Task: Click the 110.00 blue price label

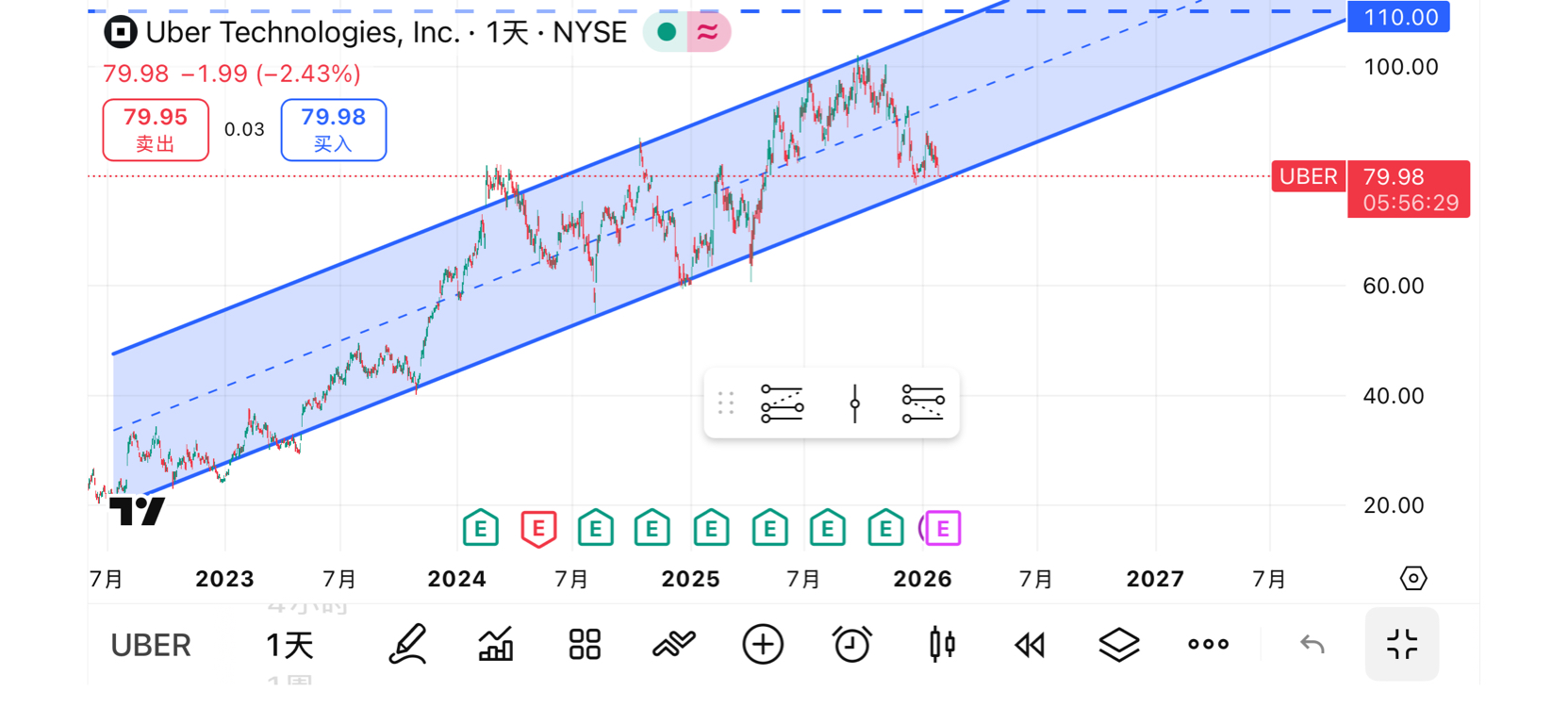Action: point(1398,17)
